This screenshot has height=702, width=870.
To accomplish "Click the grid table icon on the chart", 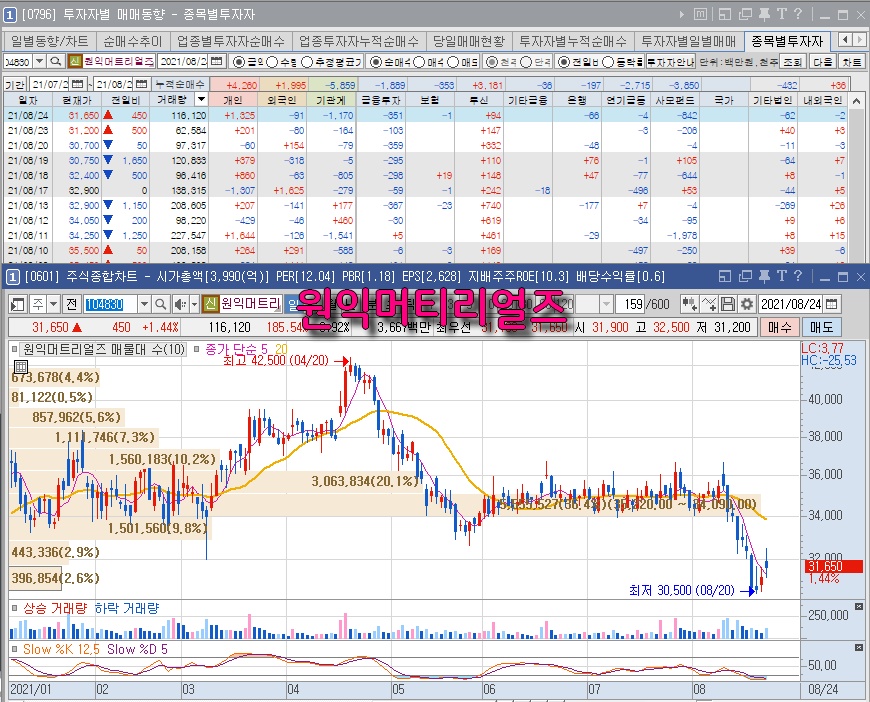I will coord(21,366).
